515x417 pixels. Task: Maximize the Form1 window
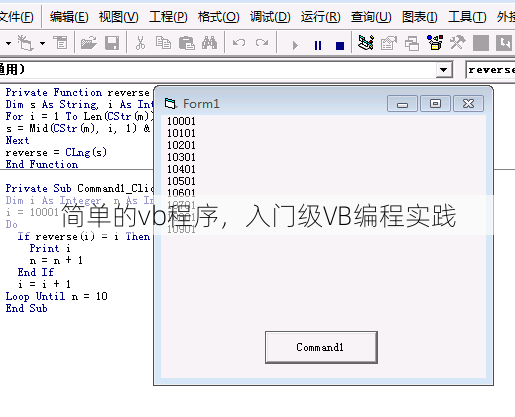click(x=435, y=104)
